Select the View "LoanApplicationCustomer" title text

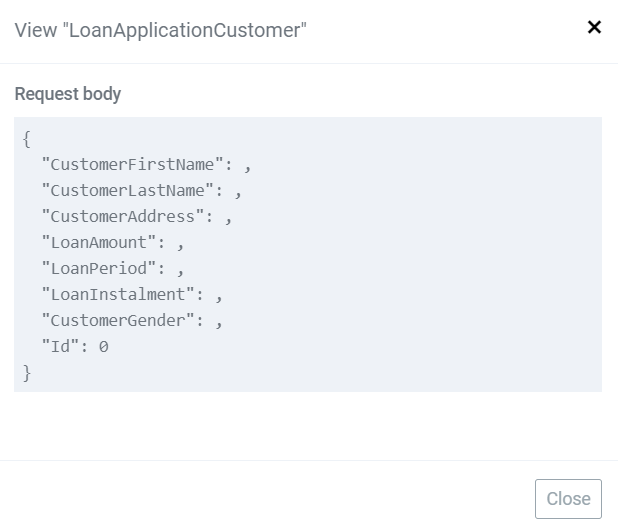tap(160, 30)
